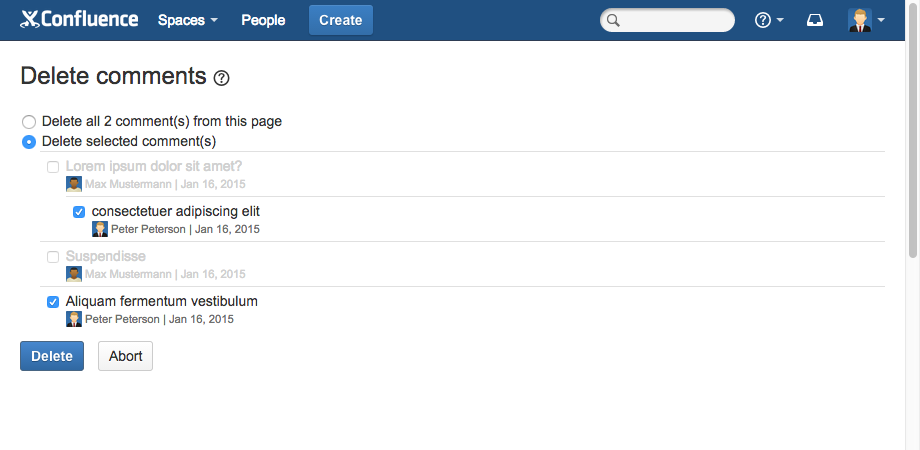Click the user profile avatar in header

[x=859, y=20]
